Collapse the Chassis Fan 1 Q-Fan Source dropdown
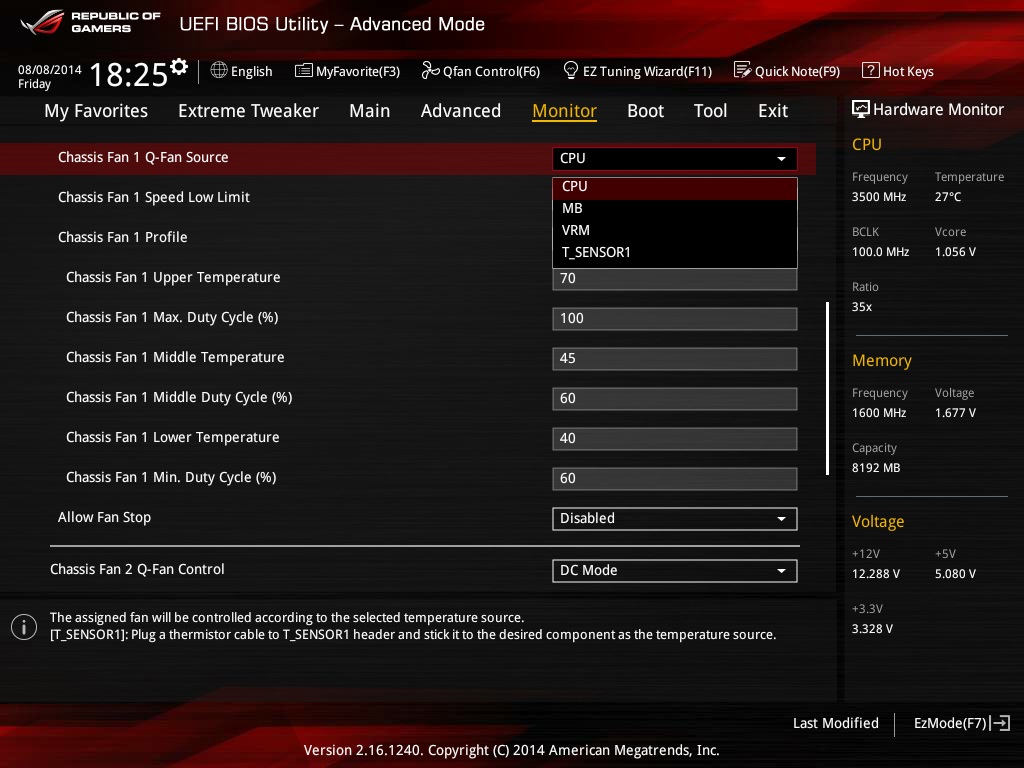Viewport: 1024px width, 768px height. [x=675, y=159]
